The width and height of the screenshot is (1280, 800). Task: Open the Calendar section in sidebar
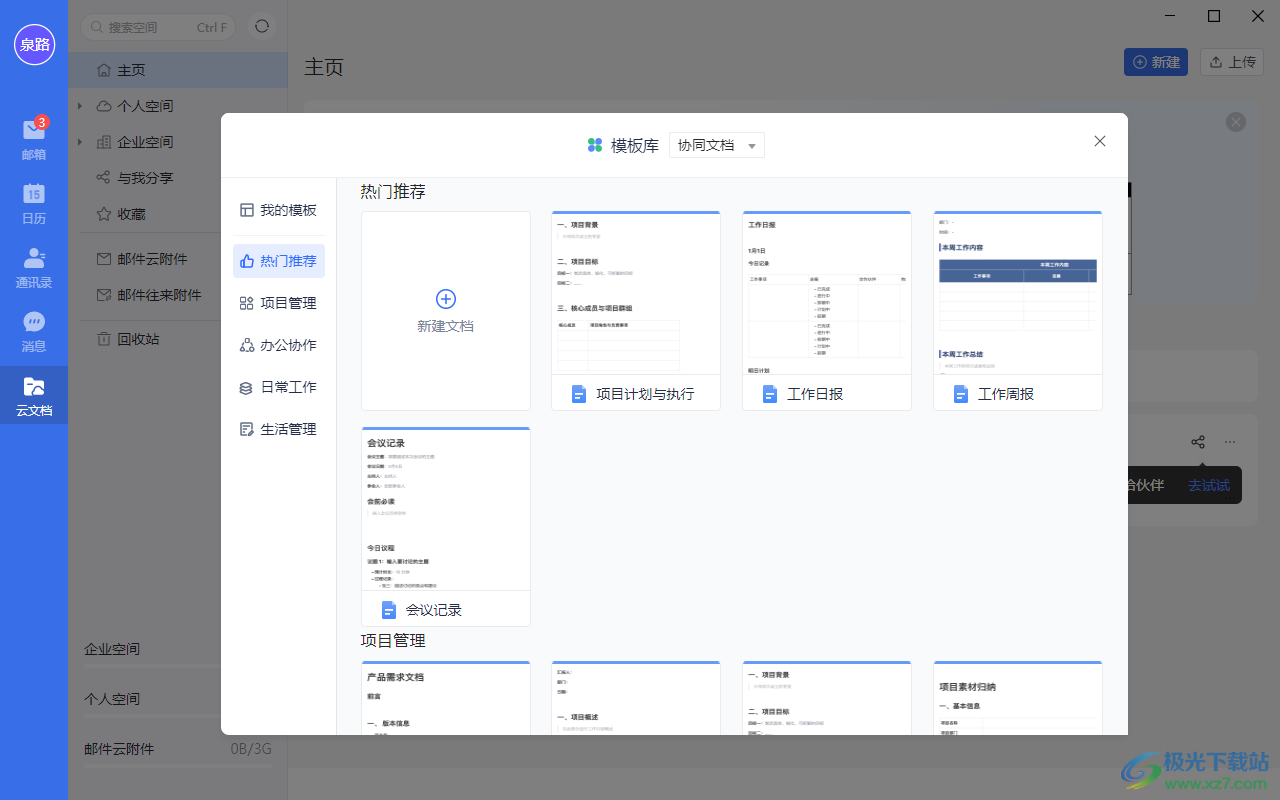(34, 204)
